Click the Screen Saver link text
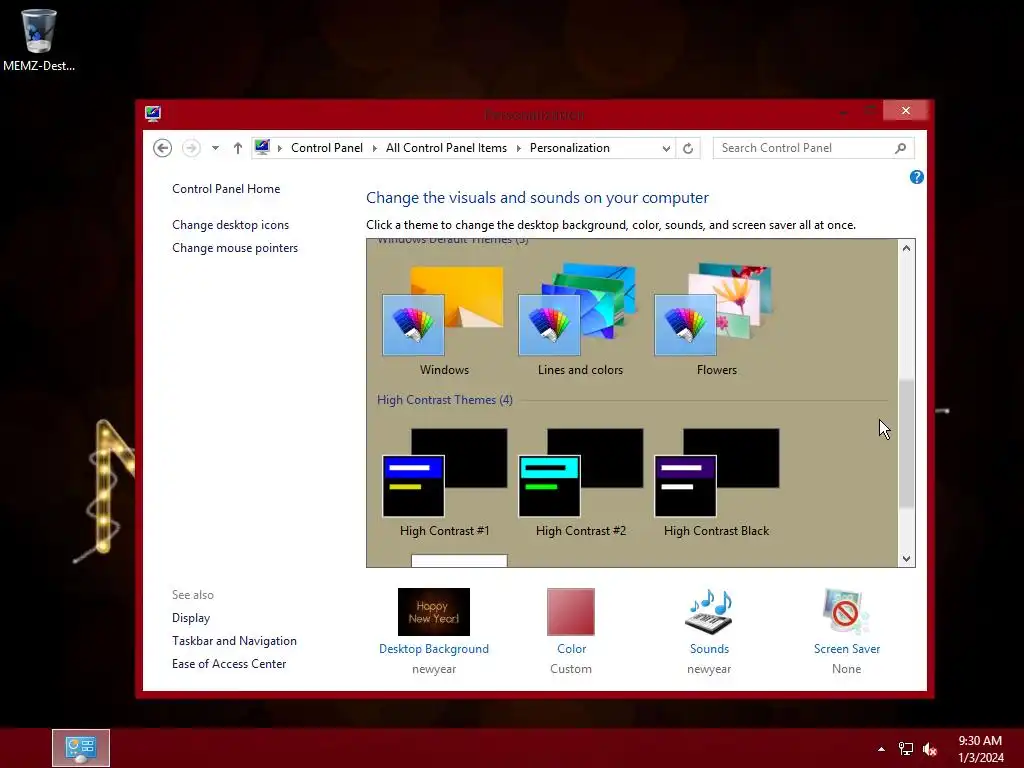The image size is (1024, 768). [847, 649]
